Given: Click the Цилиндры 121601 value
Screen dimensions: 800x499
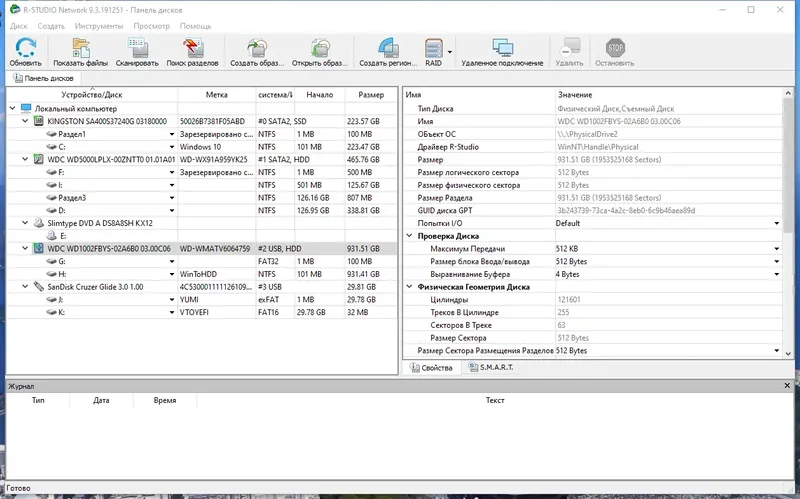Looking at the screenshot, I should (568, 300).
